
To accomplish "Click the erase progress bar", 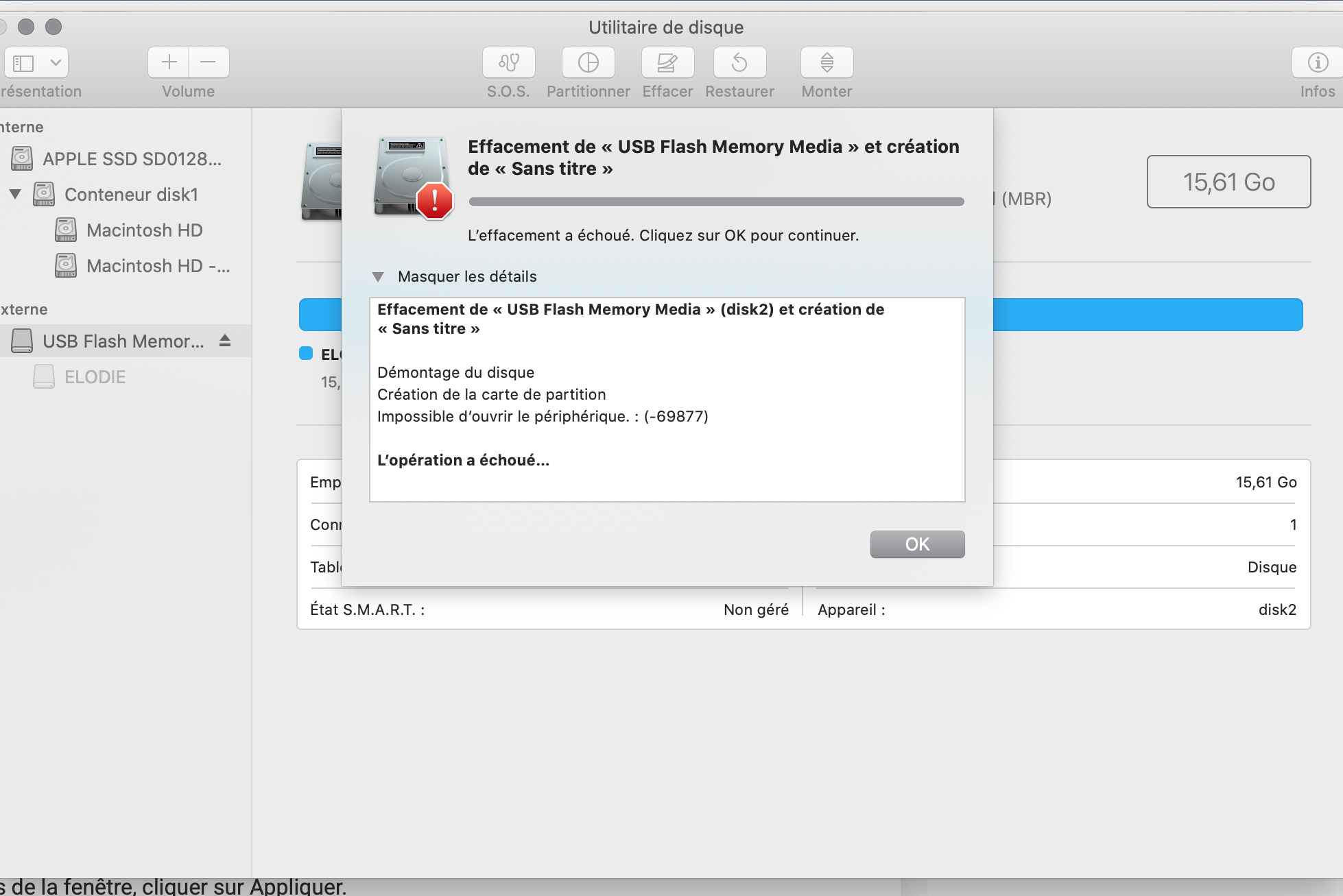I will tap(716, 202).
